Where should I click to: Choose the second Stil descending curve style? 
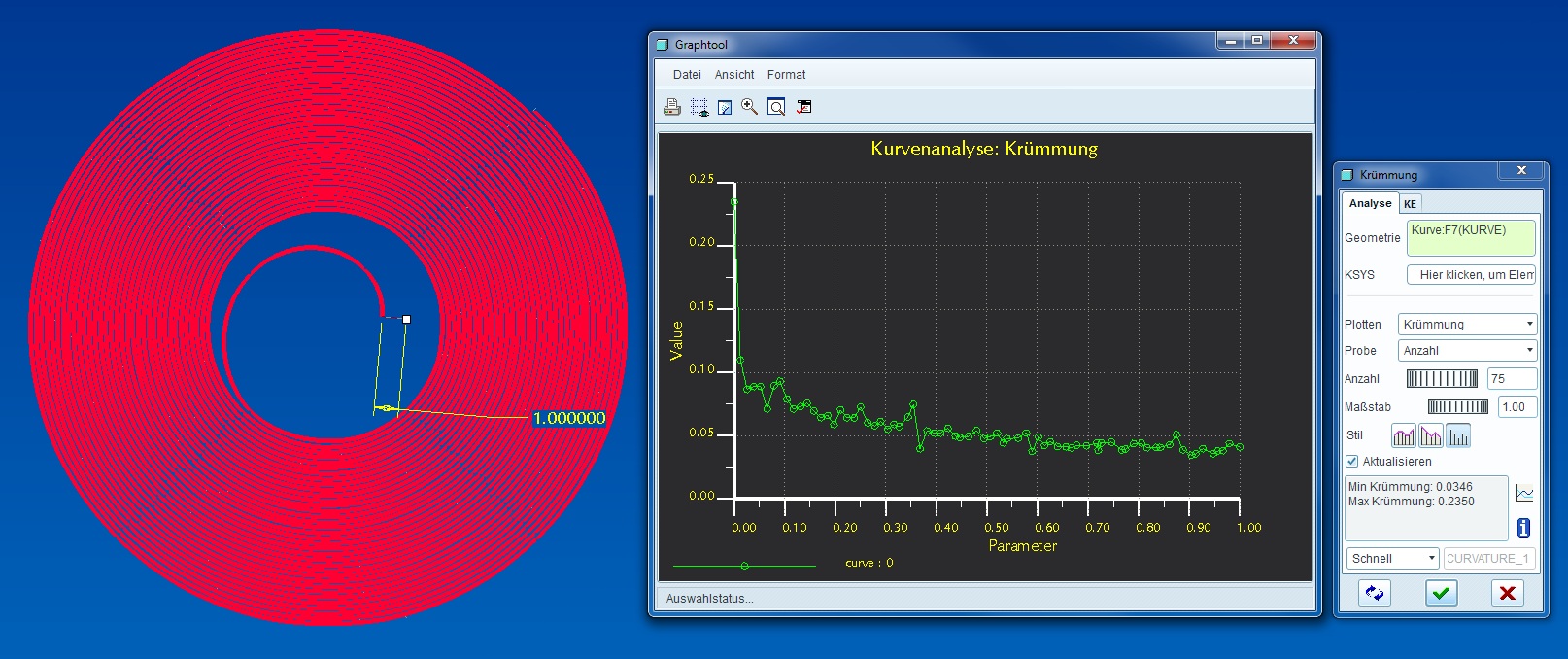[1431, 435]
